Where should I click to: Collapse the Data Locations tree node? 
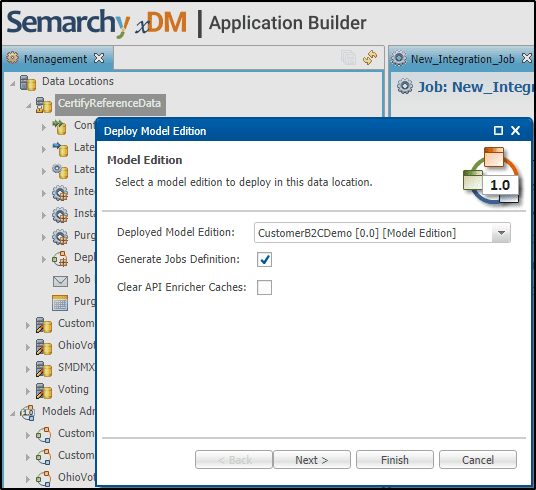click(12, 83)
